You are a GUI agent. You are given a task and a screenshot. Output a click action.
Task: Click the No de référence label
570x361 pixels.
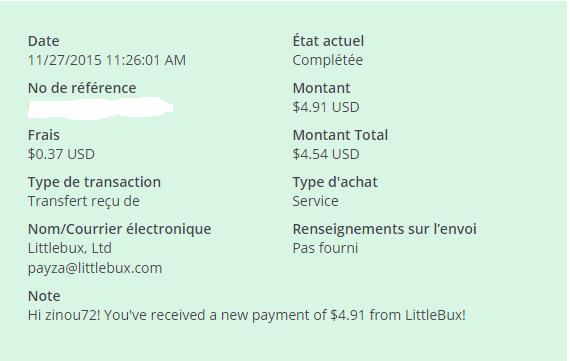click(x=82, y=88)
